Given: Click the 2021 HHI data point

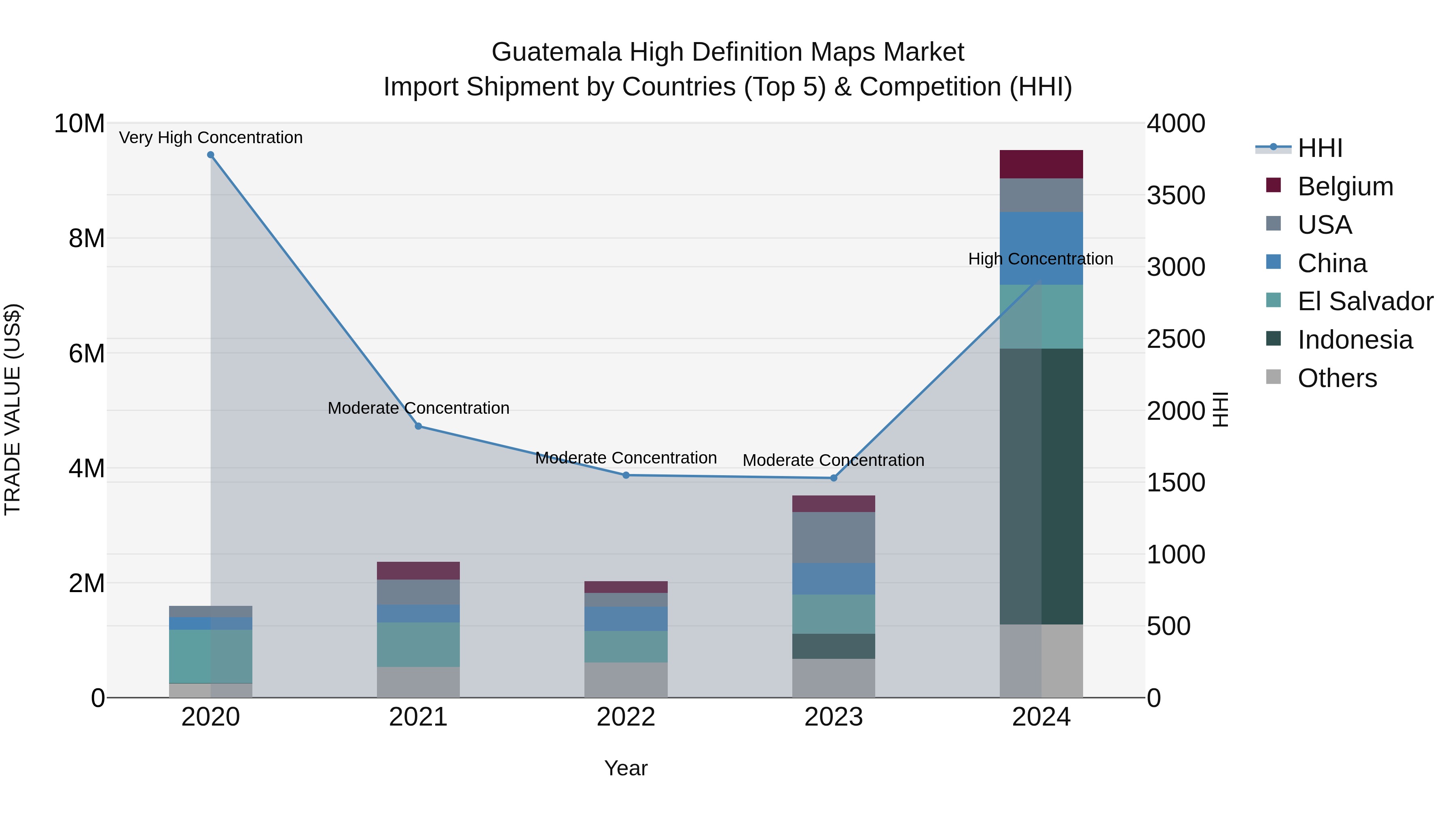Looking at the screenshot, I should pos(418,426).
